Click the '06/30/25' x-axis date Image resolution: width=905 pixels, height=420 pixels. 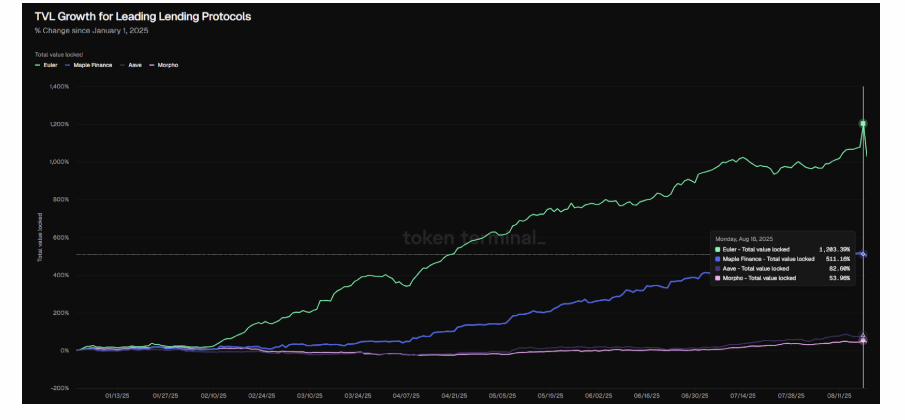point(693,396)
